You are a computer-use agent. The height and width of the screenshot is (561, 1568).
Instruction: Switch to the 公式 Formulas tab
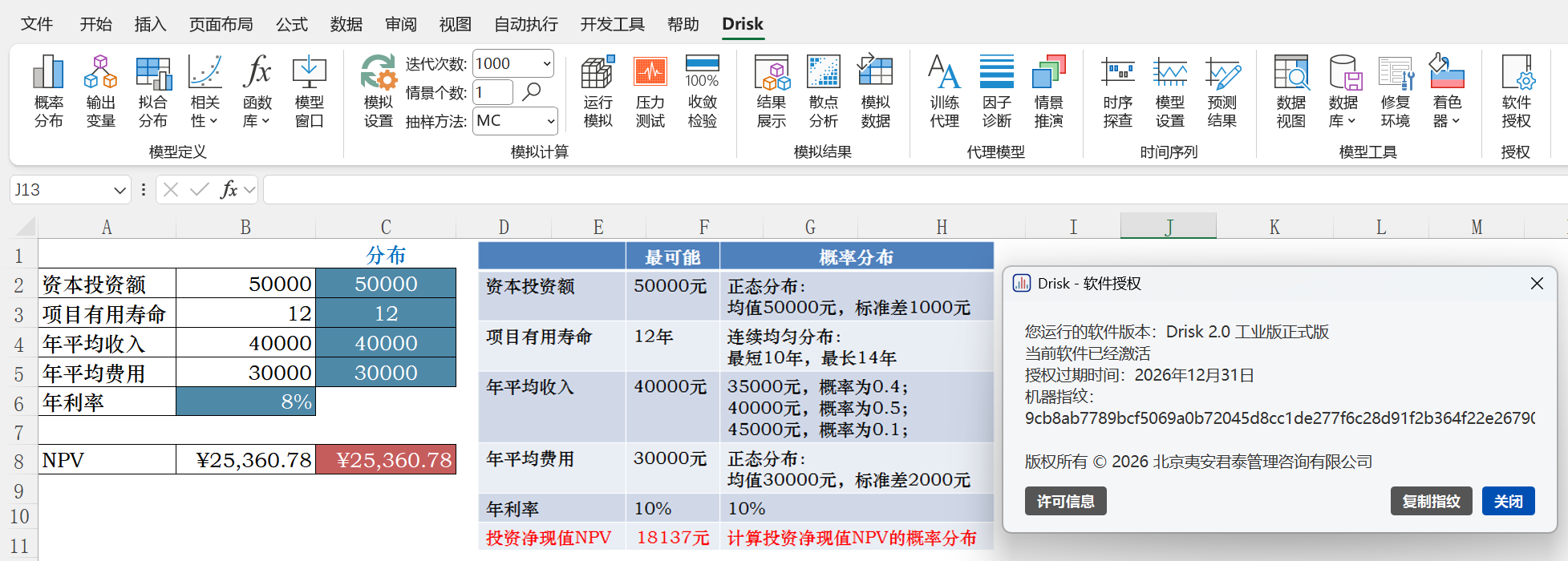292,24
